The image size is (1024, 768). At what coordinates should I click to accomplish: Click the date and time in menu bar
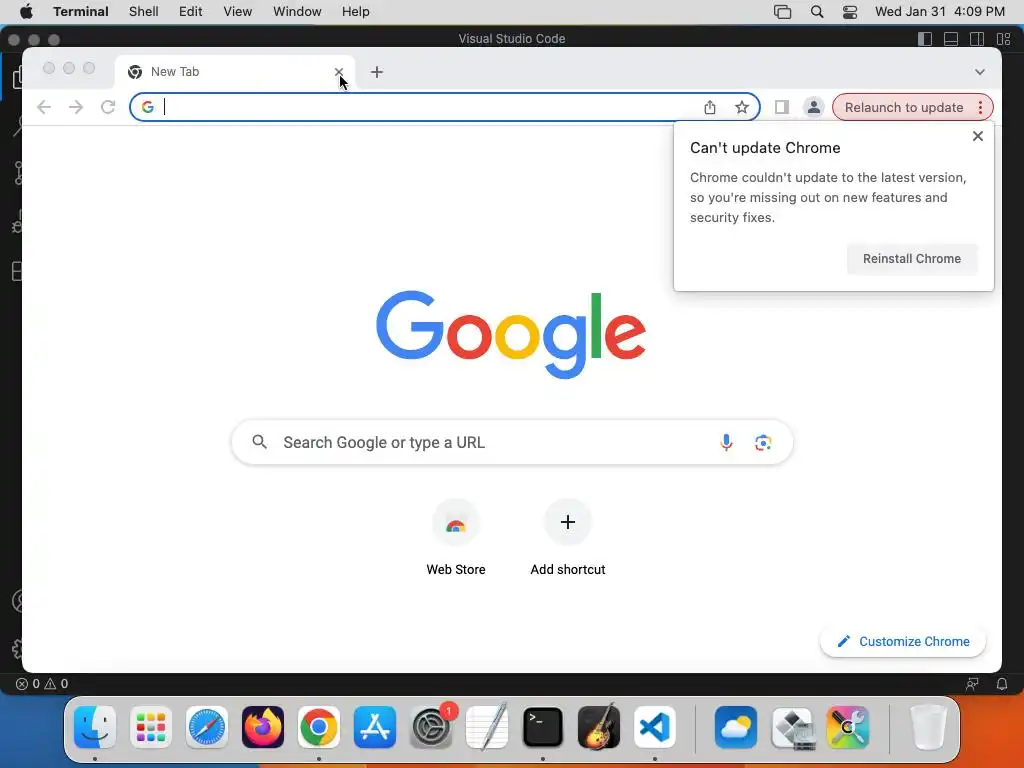940,12
